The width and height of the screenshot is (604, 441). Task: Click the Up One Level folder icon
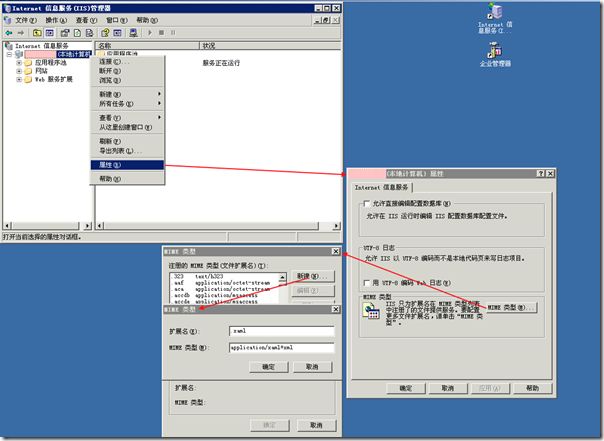(x=37, y=33)
